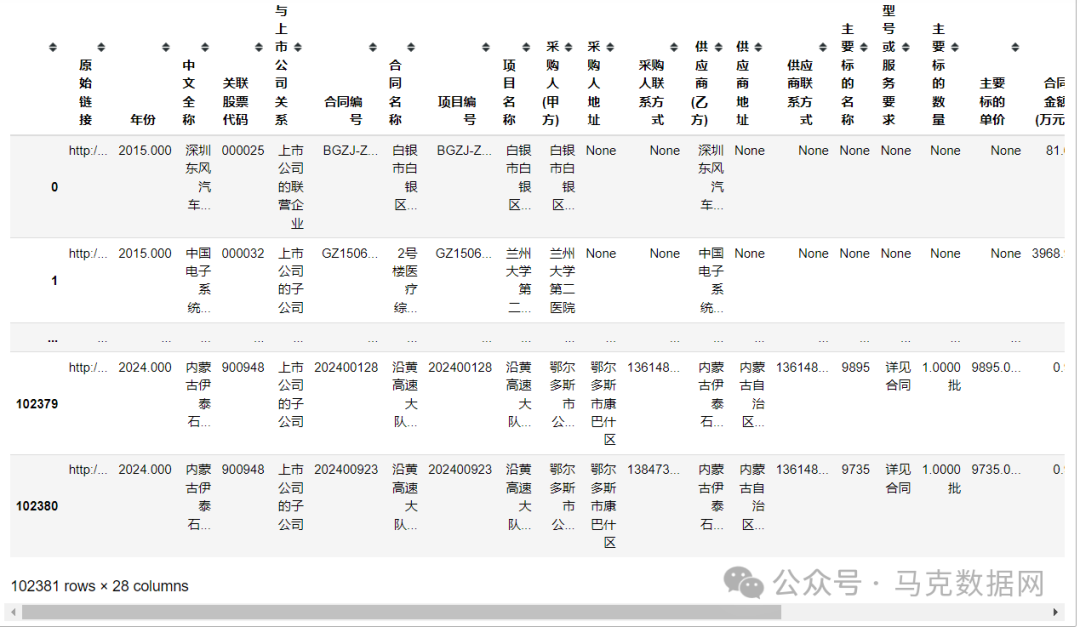Screen dimensions: 1080x627
Task: Click 内蒙古自治区... supplier address in row 102380
Action: (752, 497)
